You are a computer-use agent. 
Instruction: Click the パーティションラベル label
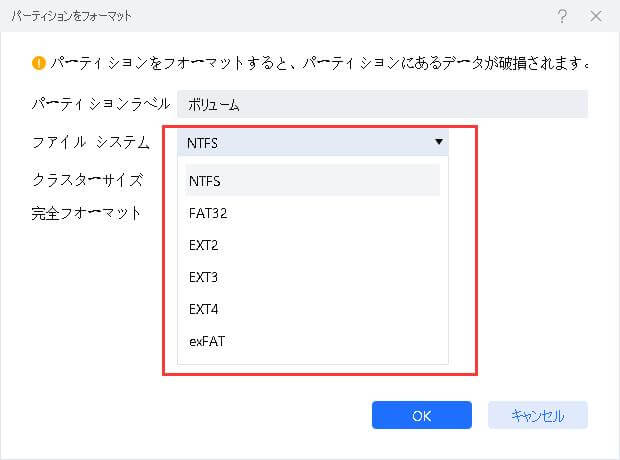click(93, 104)
